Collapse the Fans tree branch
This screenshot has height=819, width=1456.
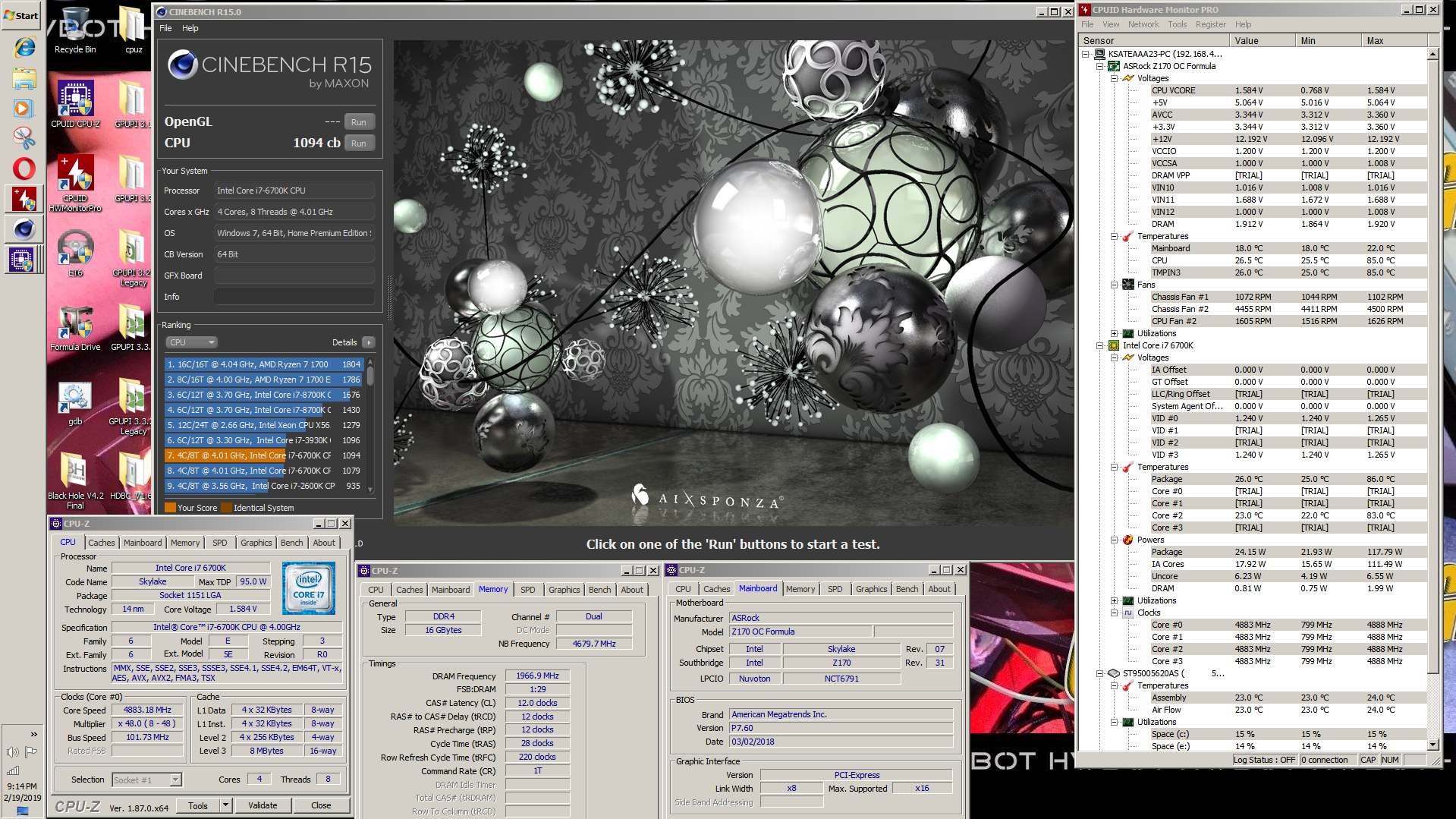[1114, 285]
